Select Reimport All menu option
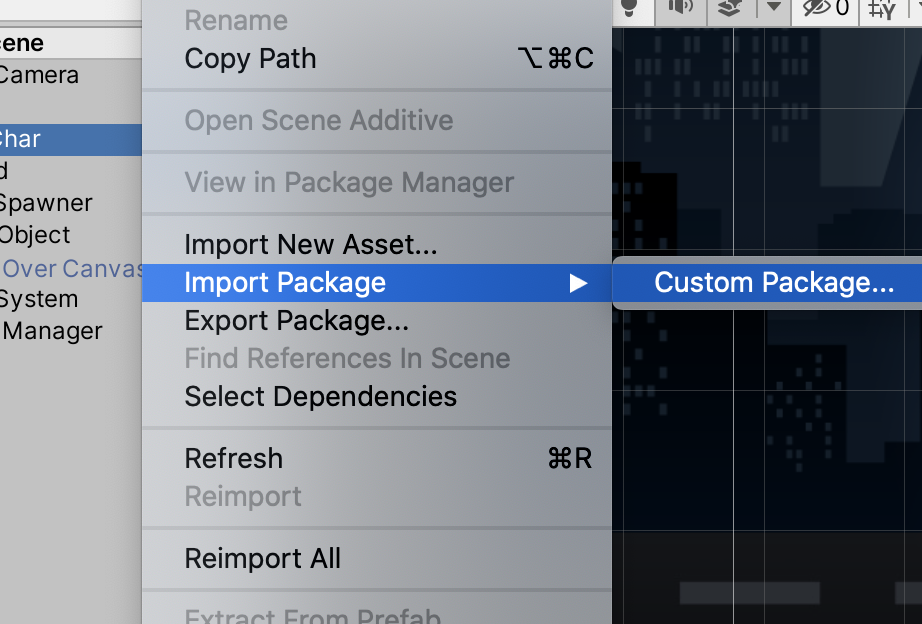 click(262, 559)
